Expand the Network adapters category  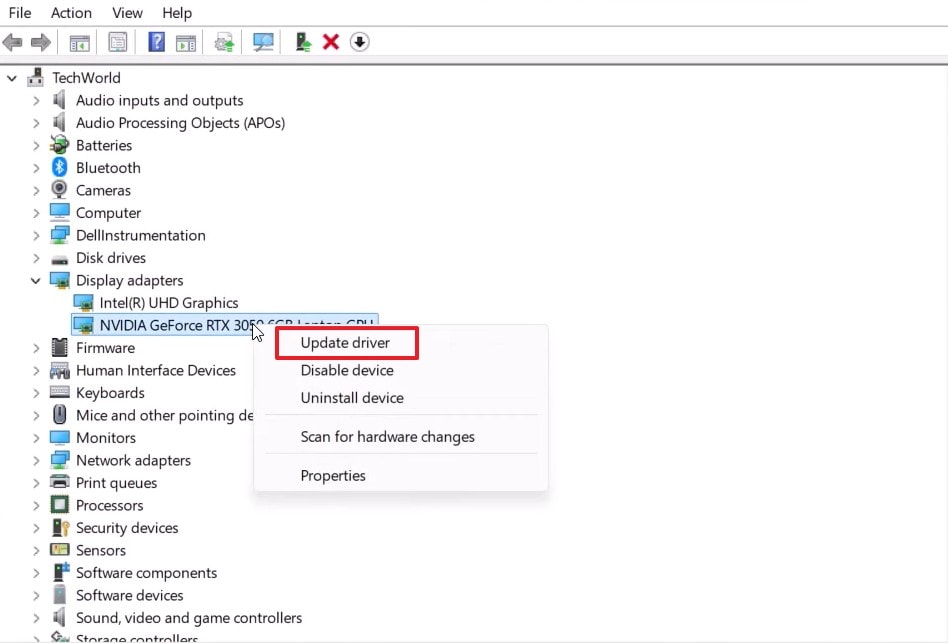tap(37, 460)
